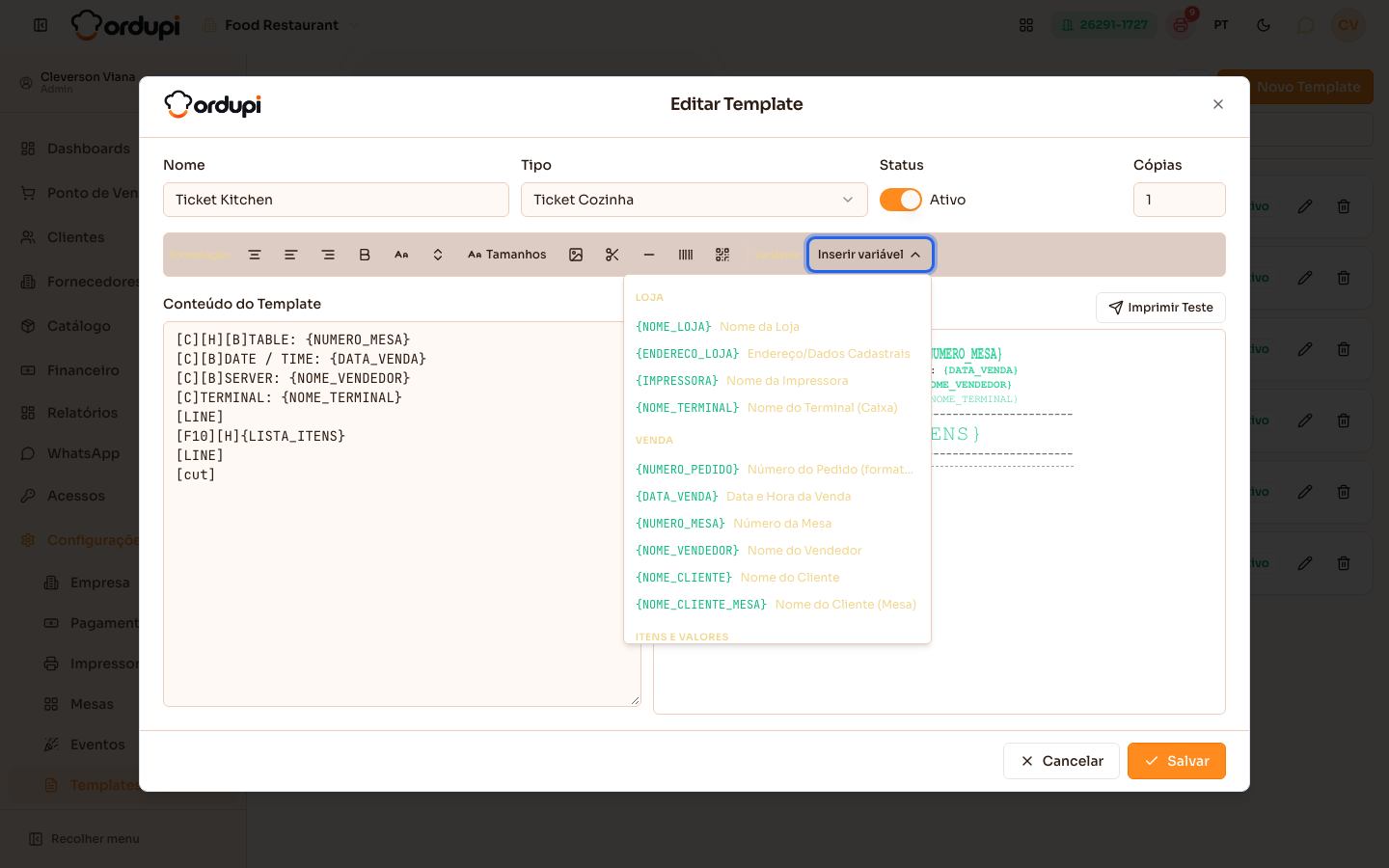
Task: Collapse the Inserir variável dropdown
Action: coord(870,255)
